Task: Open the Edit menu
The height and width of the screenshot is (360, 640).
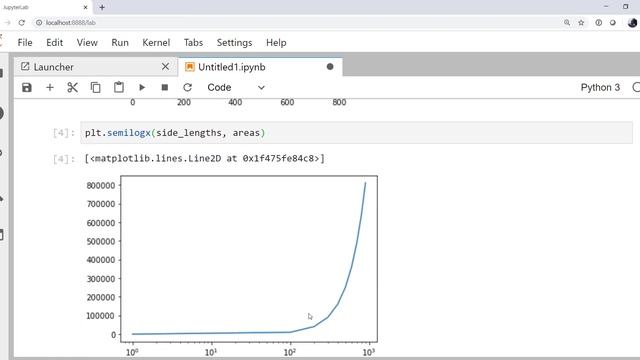Action: pyautogui.click(x=55, y=42)
